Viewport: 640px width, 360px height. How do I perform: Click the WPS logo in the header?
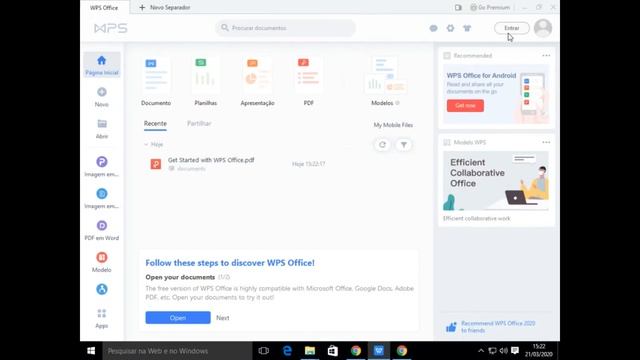pyautogui.click(x=111, y=28)
